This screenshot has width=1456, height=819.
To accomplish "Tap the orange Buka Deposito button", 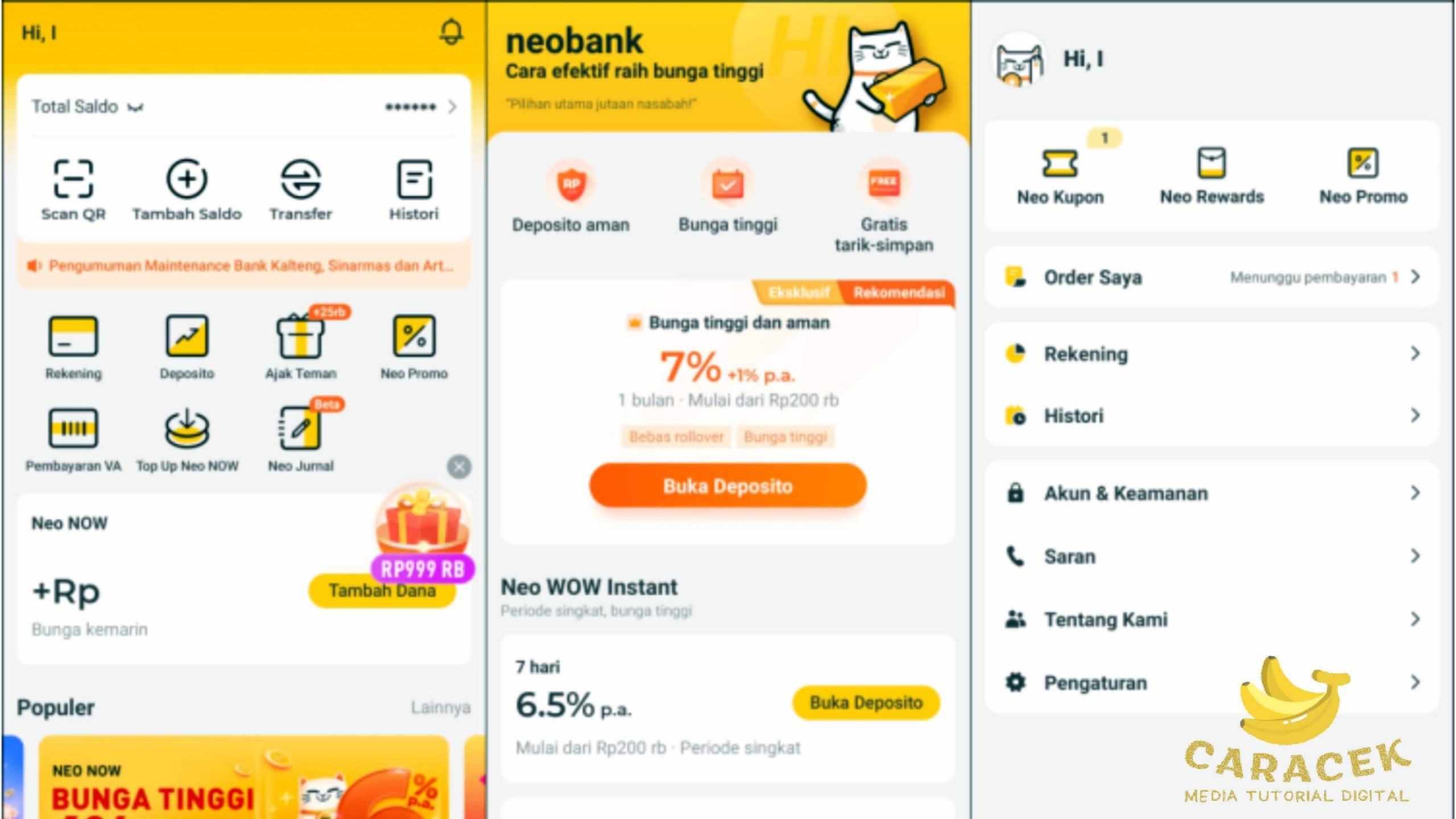I will pos(728,486).
